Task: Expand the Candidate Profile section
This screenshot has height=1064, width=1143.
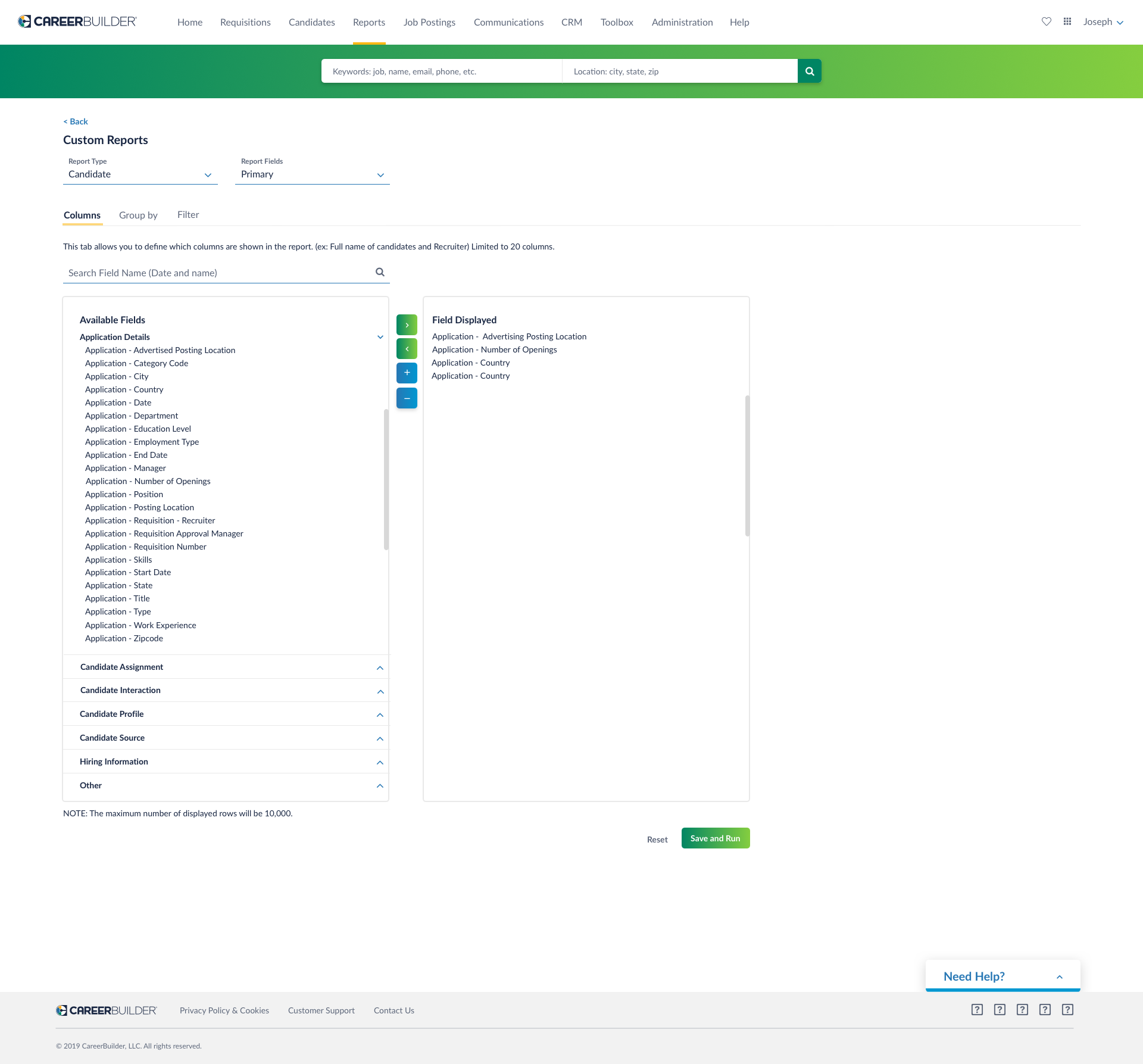Action: coord(226,714)
